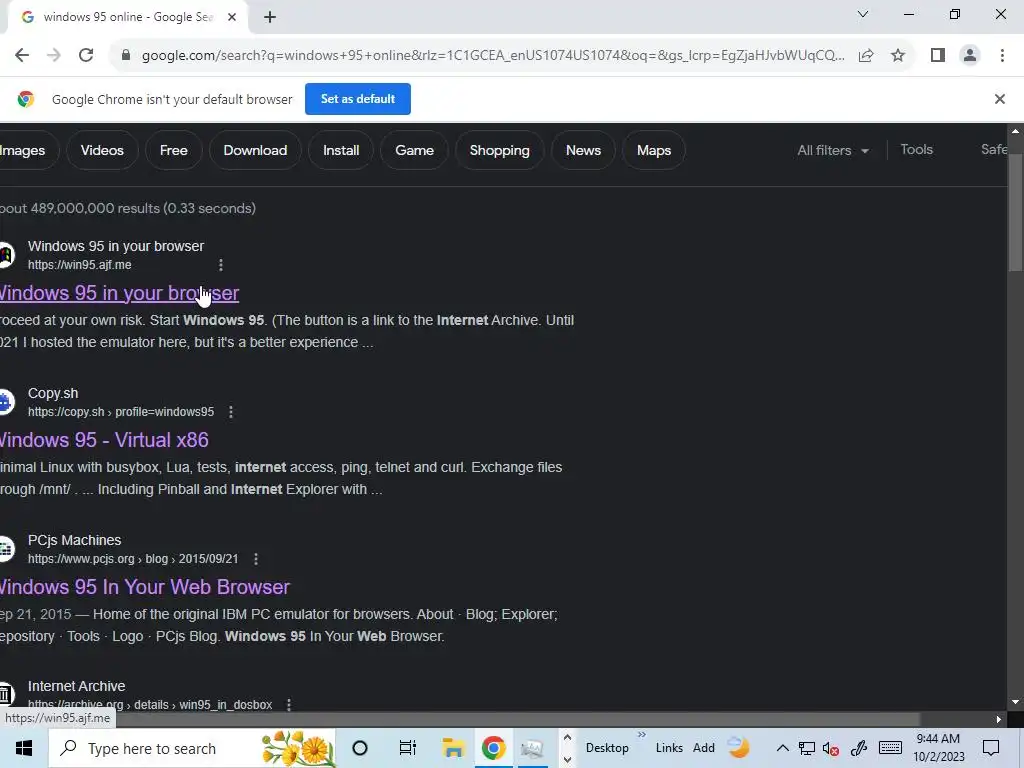The height and width of the screenshot is (768, 1024).
Task: Expand the Desktop toolbar double chevron
Action: click(642, 735)
